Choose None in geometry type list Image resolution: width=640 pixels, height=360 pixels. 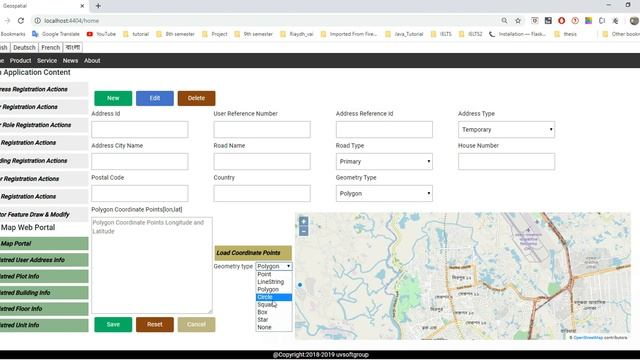point(274,327)
